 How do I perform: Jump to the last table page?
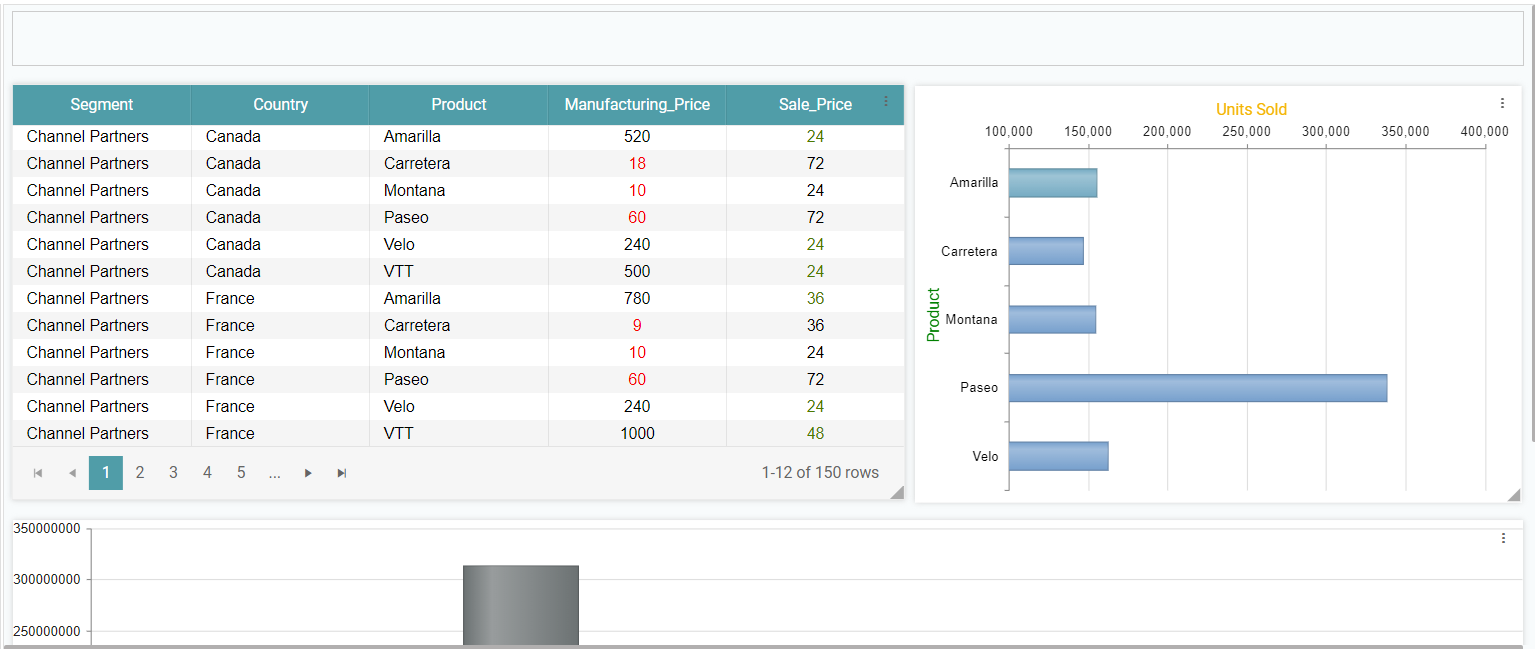(342, 473)
